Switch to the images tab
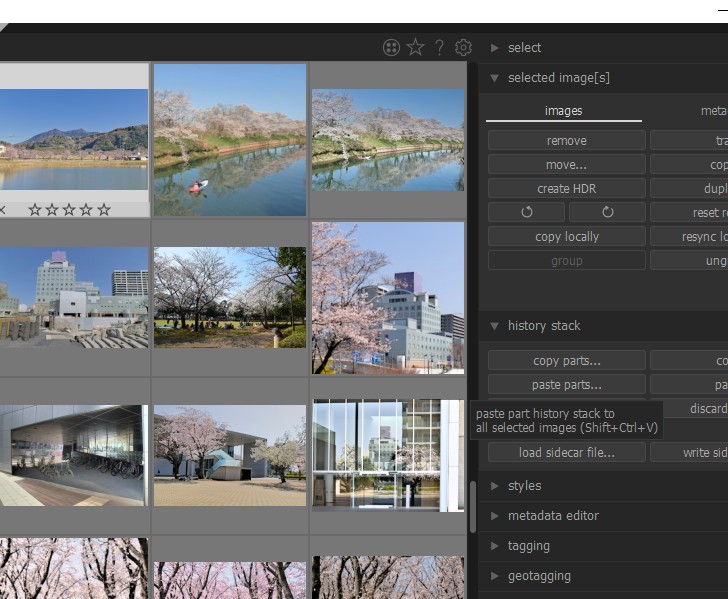 [563, 111]
